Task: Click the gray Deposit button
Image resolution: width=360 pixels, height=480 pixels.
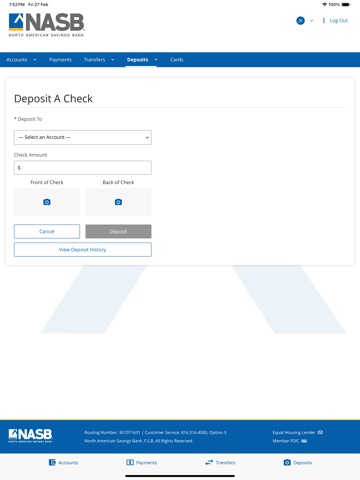Action: point(118,231)
